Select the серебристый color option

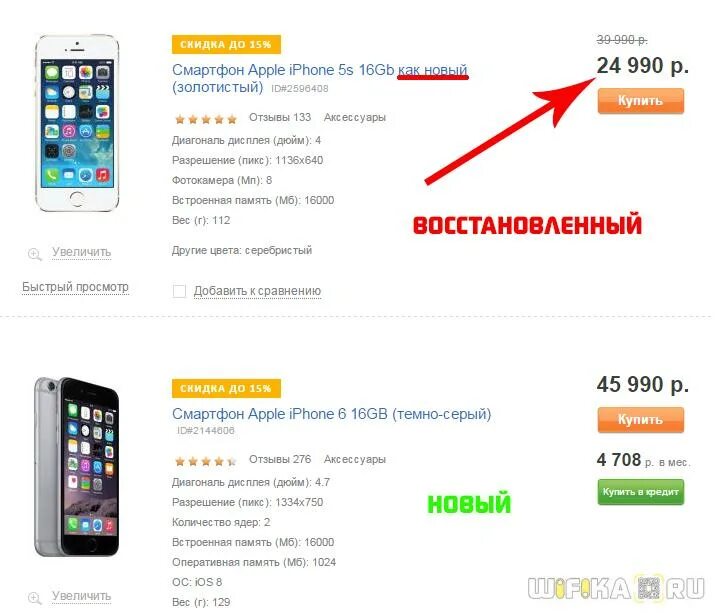click(x=278, y=251)
